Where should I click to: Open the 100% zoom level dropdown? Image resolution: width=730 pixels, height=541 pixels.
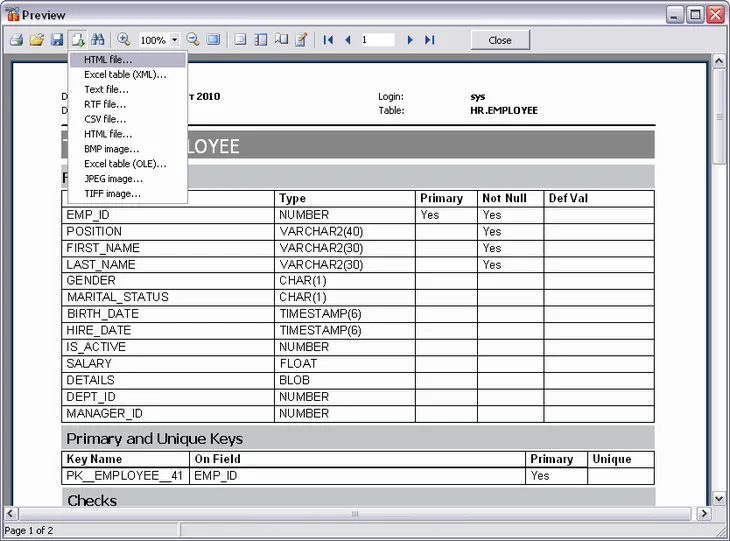click(174, 41)
